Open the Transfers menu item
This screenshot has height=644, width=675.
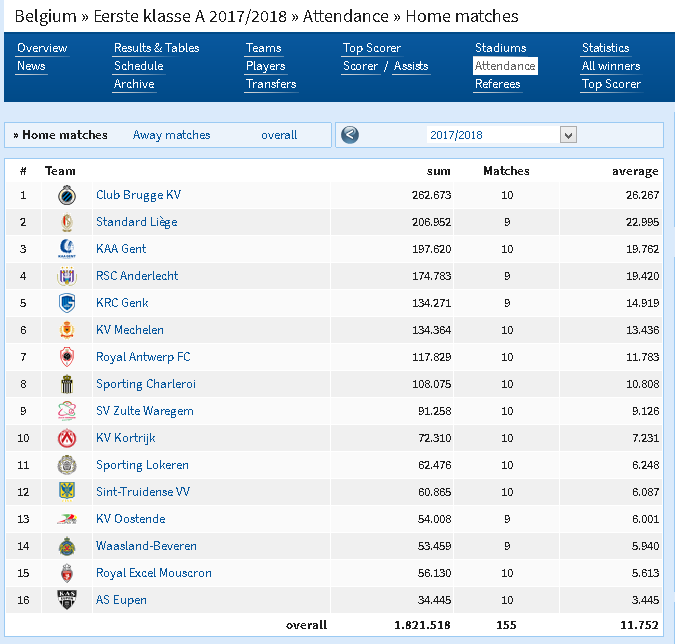[271, 84]
